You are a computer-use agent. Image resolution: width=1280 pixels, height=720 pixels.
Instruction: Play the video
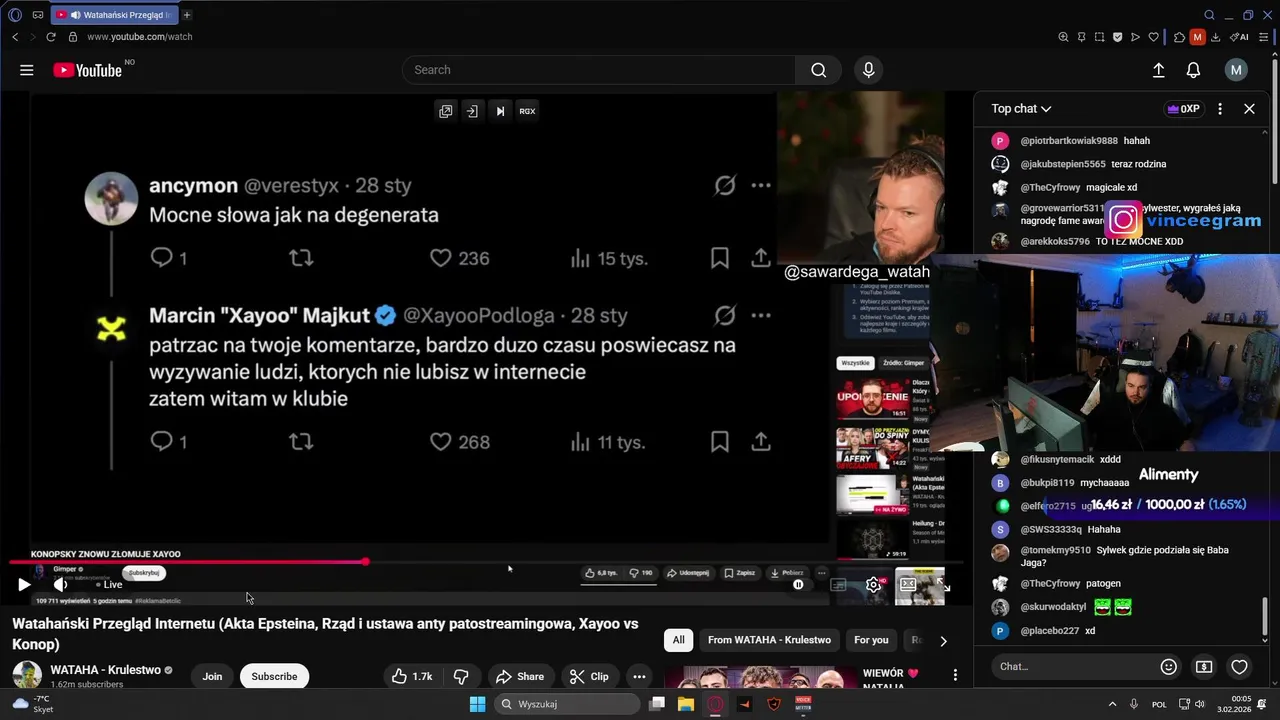pyautogui.click(x=24, y=584)
